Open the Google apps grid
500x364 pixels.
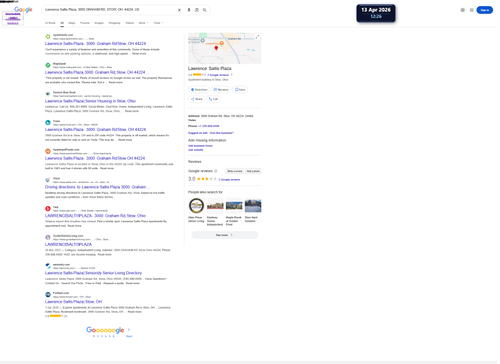(x=472, y=10)
